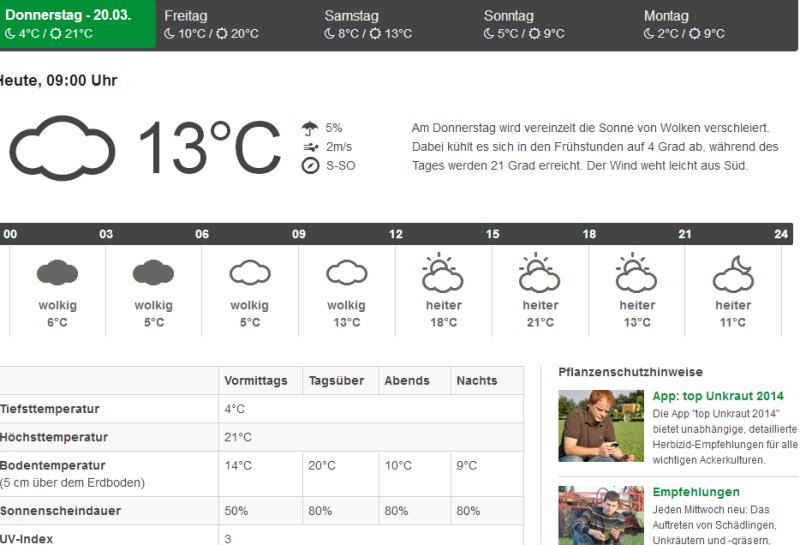The height and width of the screenshot is (545, 800).
Task: Open the 'App: top Unkraut 2014' link
Action: pos(717,396)
